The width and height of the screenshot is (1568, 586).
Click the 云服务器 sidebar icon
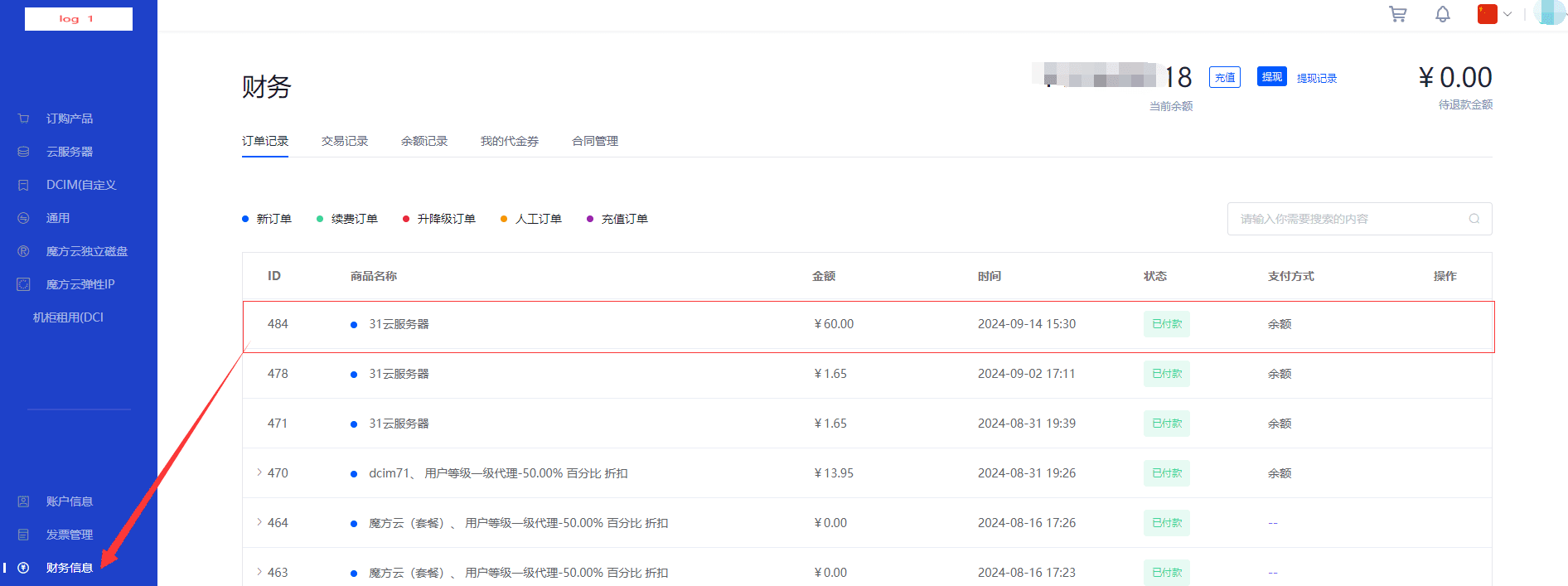click(23, 152)
